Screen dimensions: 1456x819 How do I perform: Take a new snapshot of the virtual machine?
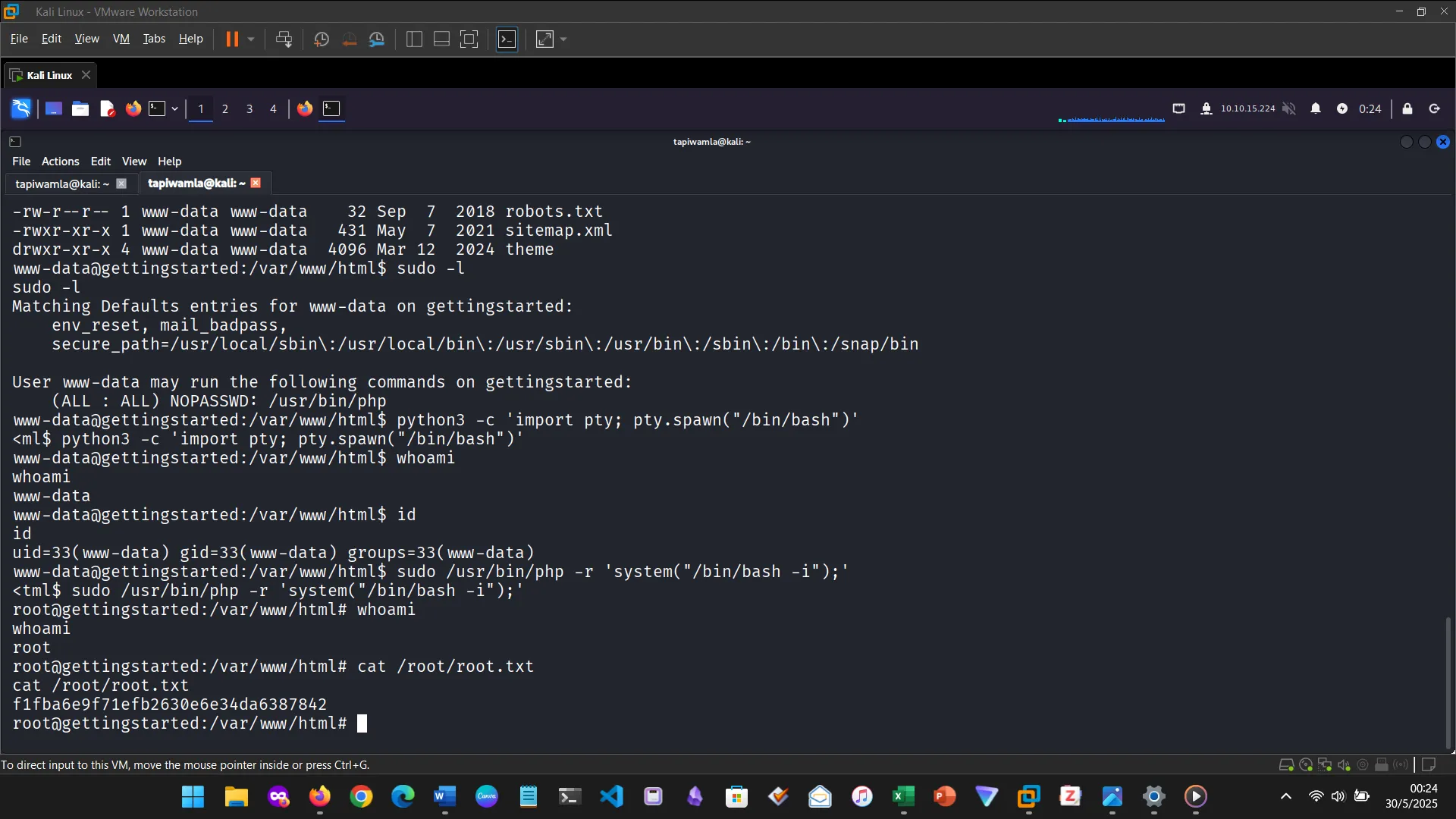tap(321, 39)
